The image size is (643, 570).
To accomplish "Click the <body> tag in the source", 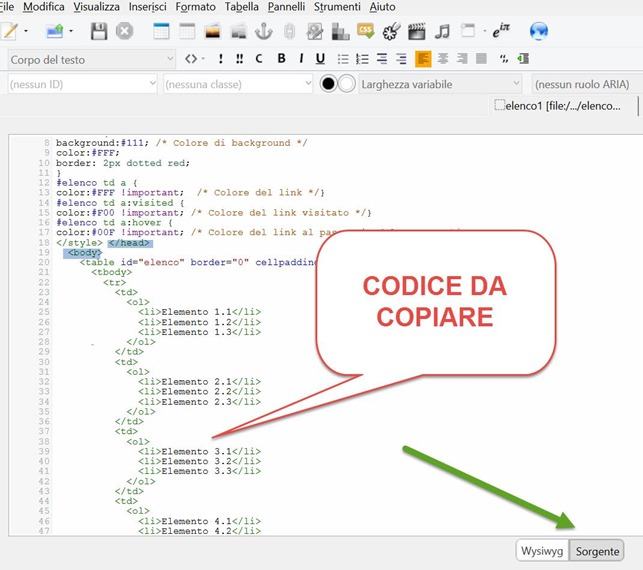I will coord(84,253).
